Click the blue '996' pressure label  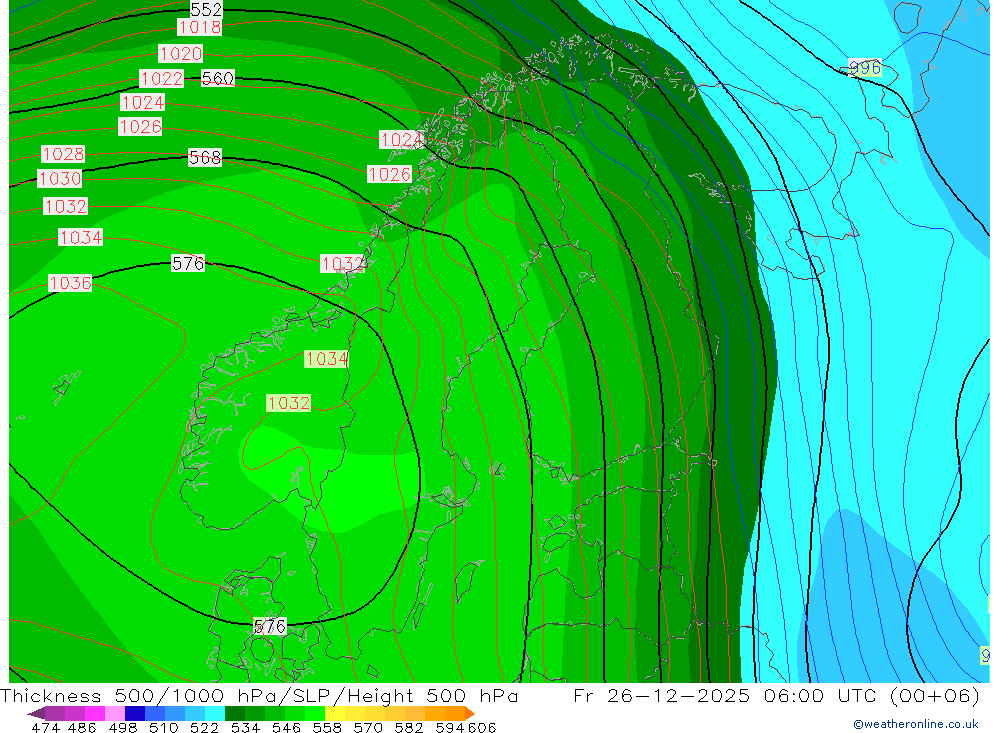point(865,68)
